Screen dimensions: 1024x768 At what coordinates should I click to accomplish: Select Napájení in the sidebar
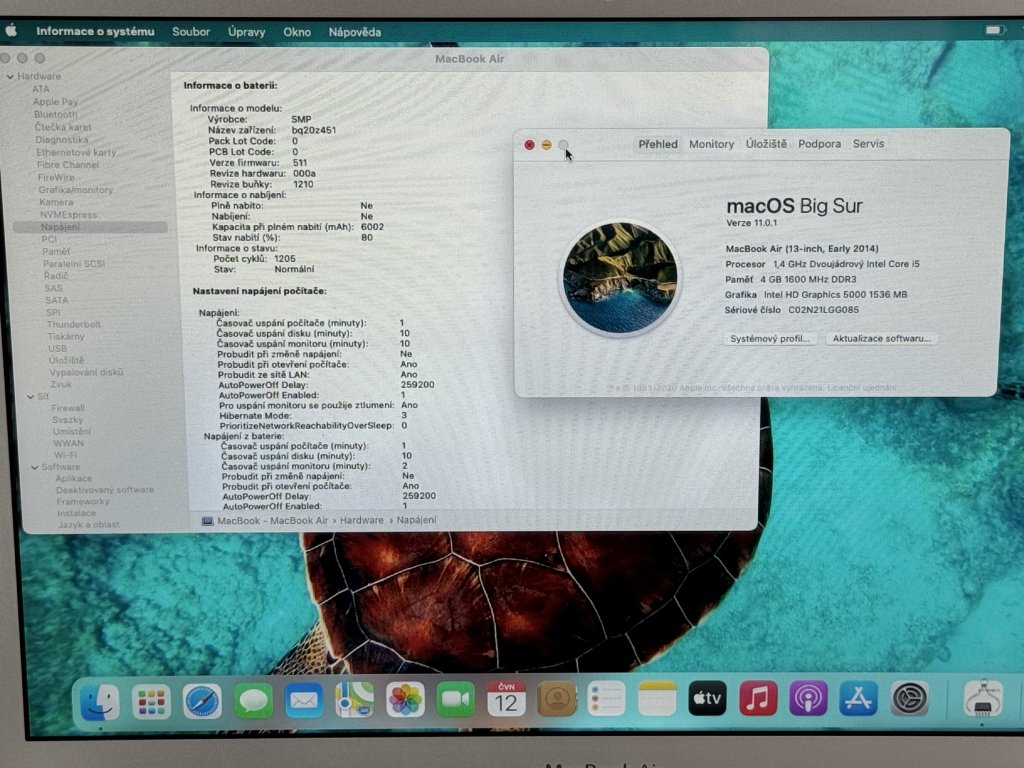coord(90,227)
